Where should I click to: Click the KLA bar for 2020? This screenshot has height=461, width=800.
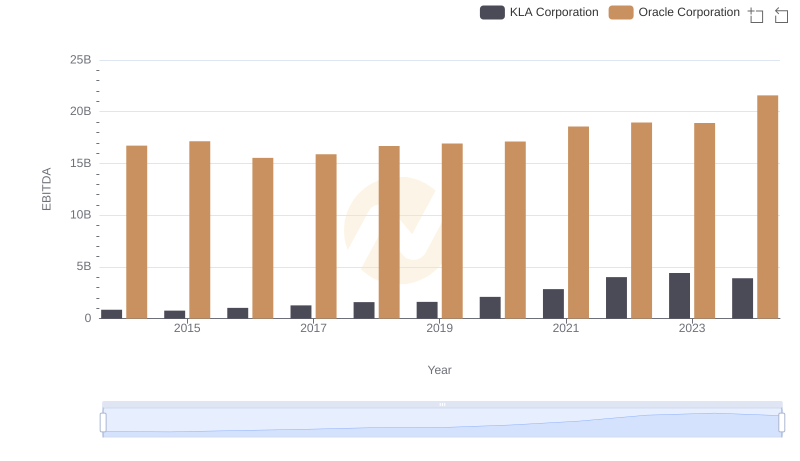click(x=490, y=308)
